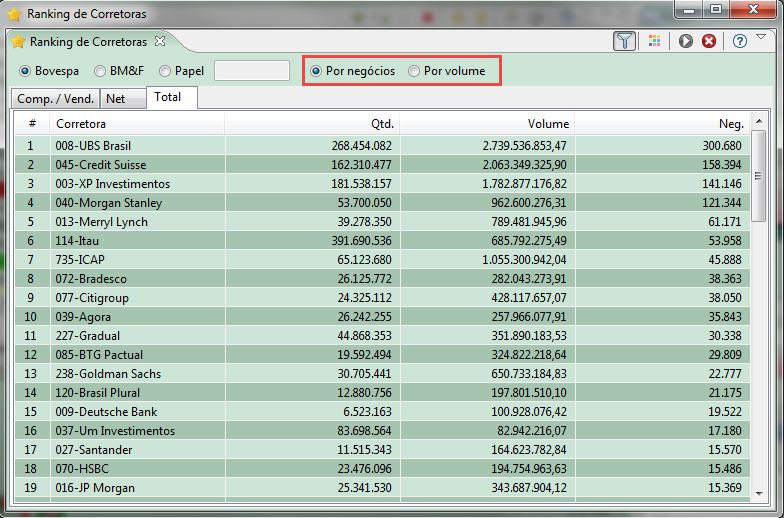Screen dimensions: 784x518
Task: Select the 008-UBS Brasil row
Action: 382,146
